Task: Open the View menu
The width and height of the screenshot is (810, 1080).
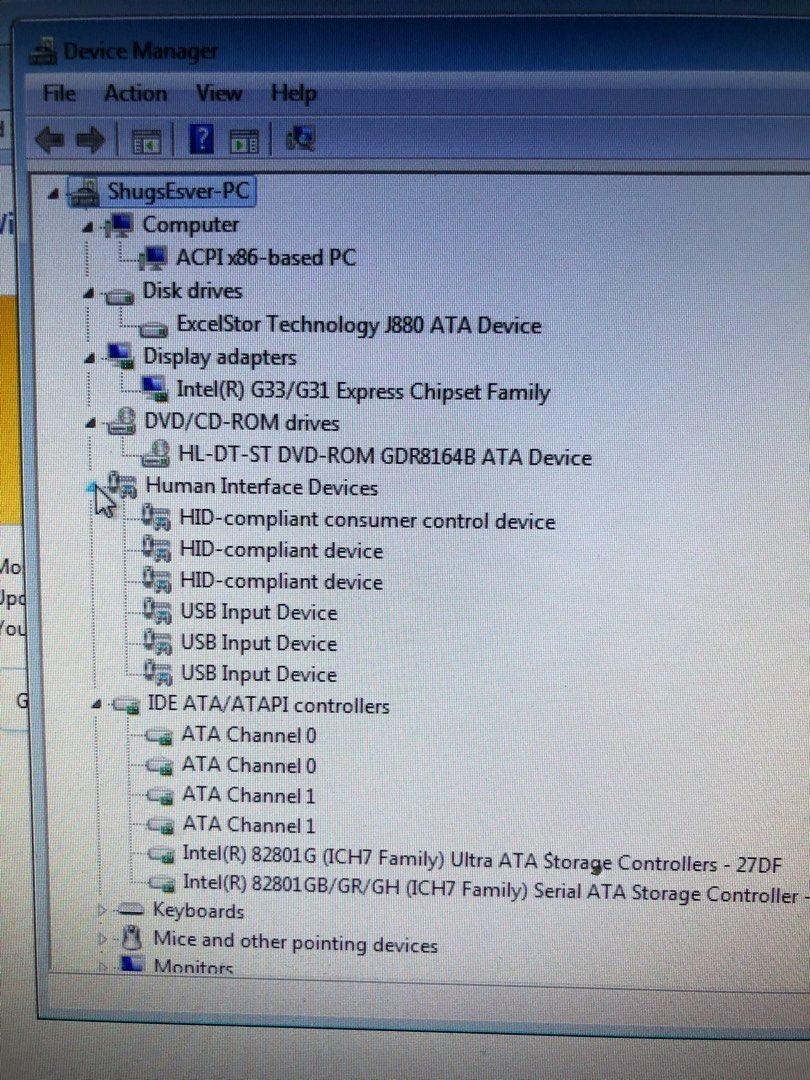Action: coord(218,93)
